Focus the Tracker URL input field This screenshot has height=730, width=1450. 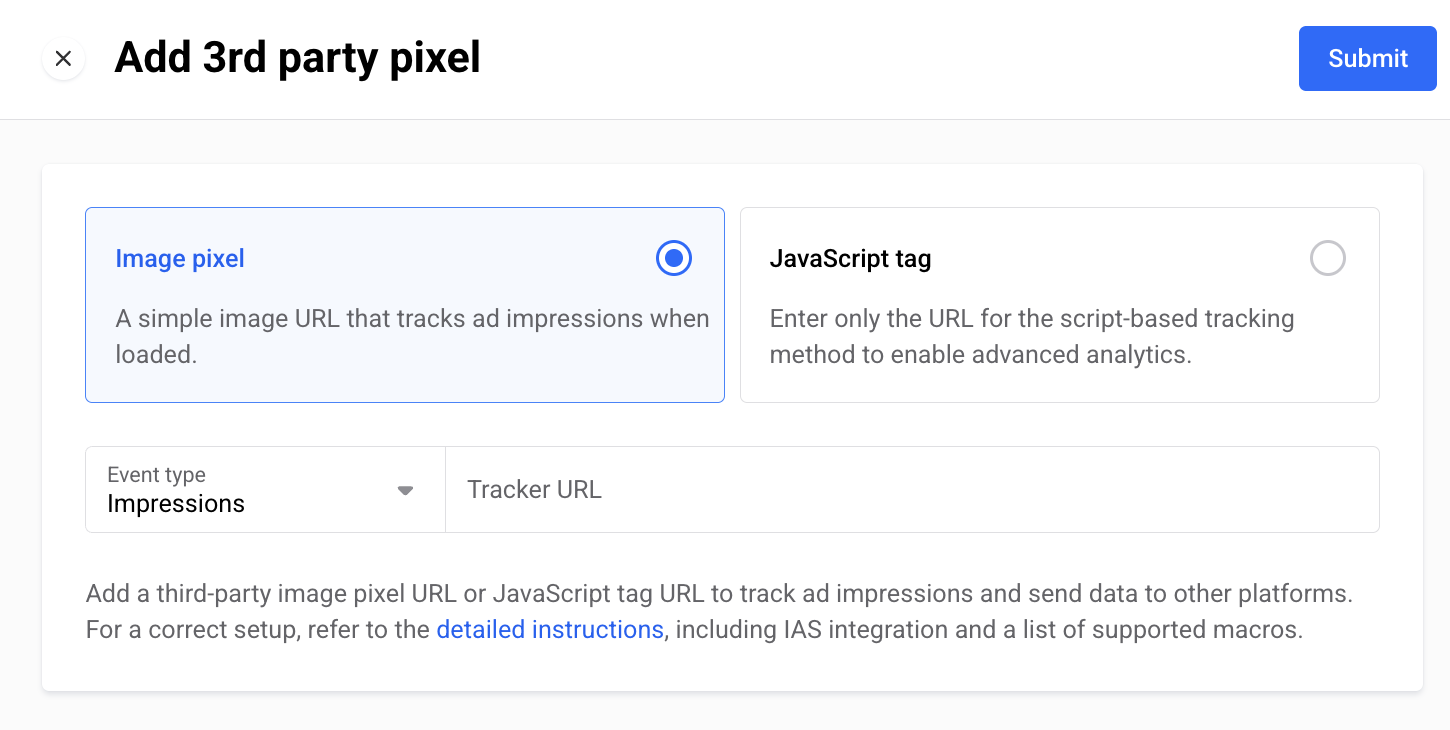(911, 490)
